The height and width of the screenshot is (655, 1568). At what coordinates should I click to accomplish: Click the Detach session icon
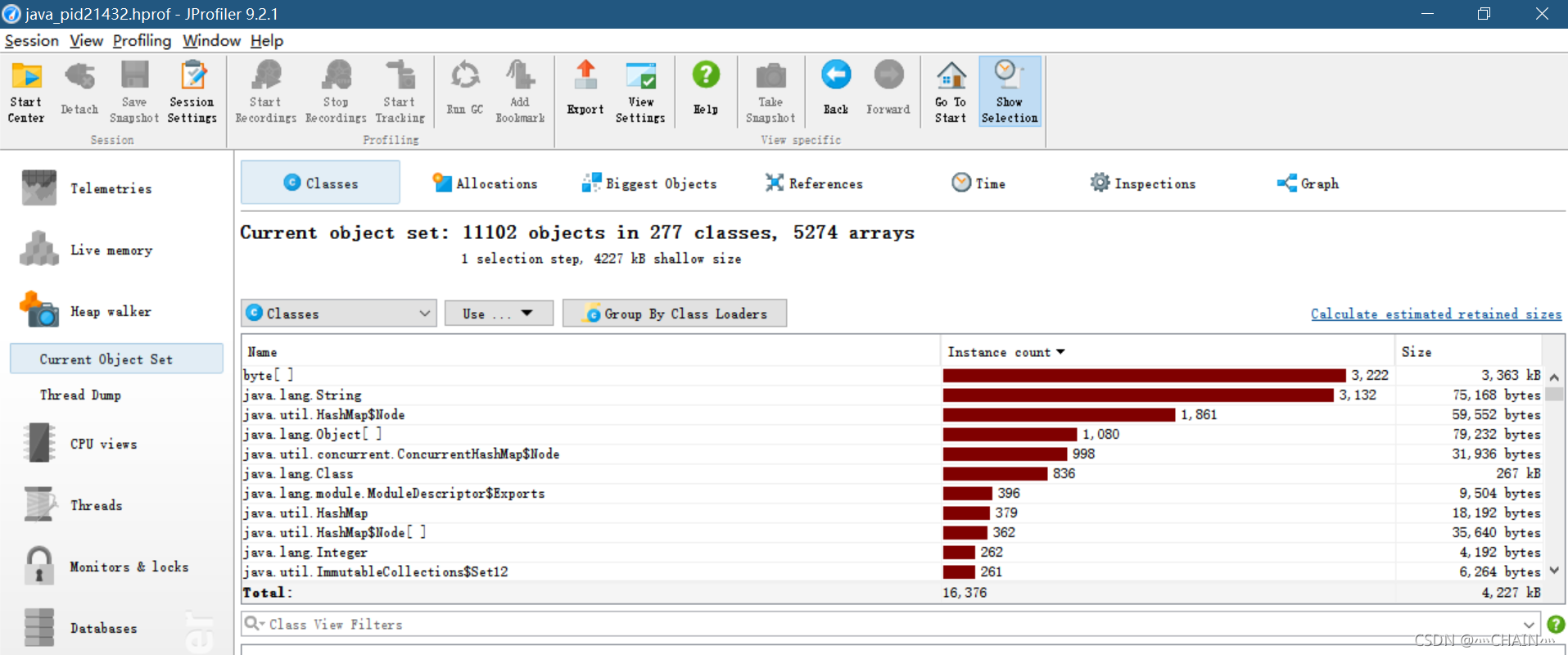79,88
